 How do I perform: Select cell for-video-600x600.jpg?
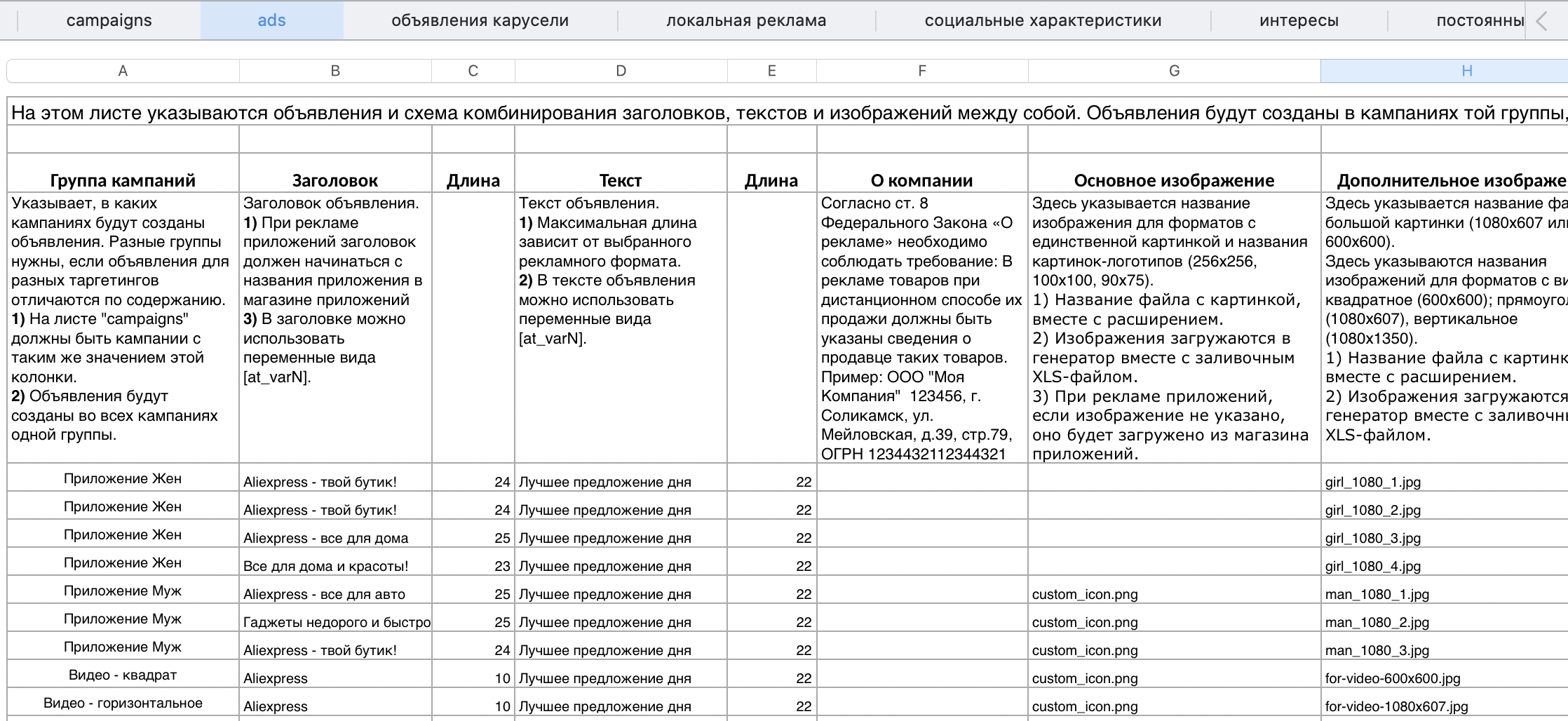[x=1445, y=674]
